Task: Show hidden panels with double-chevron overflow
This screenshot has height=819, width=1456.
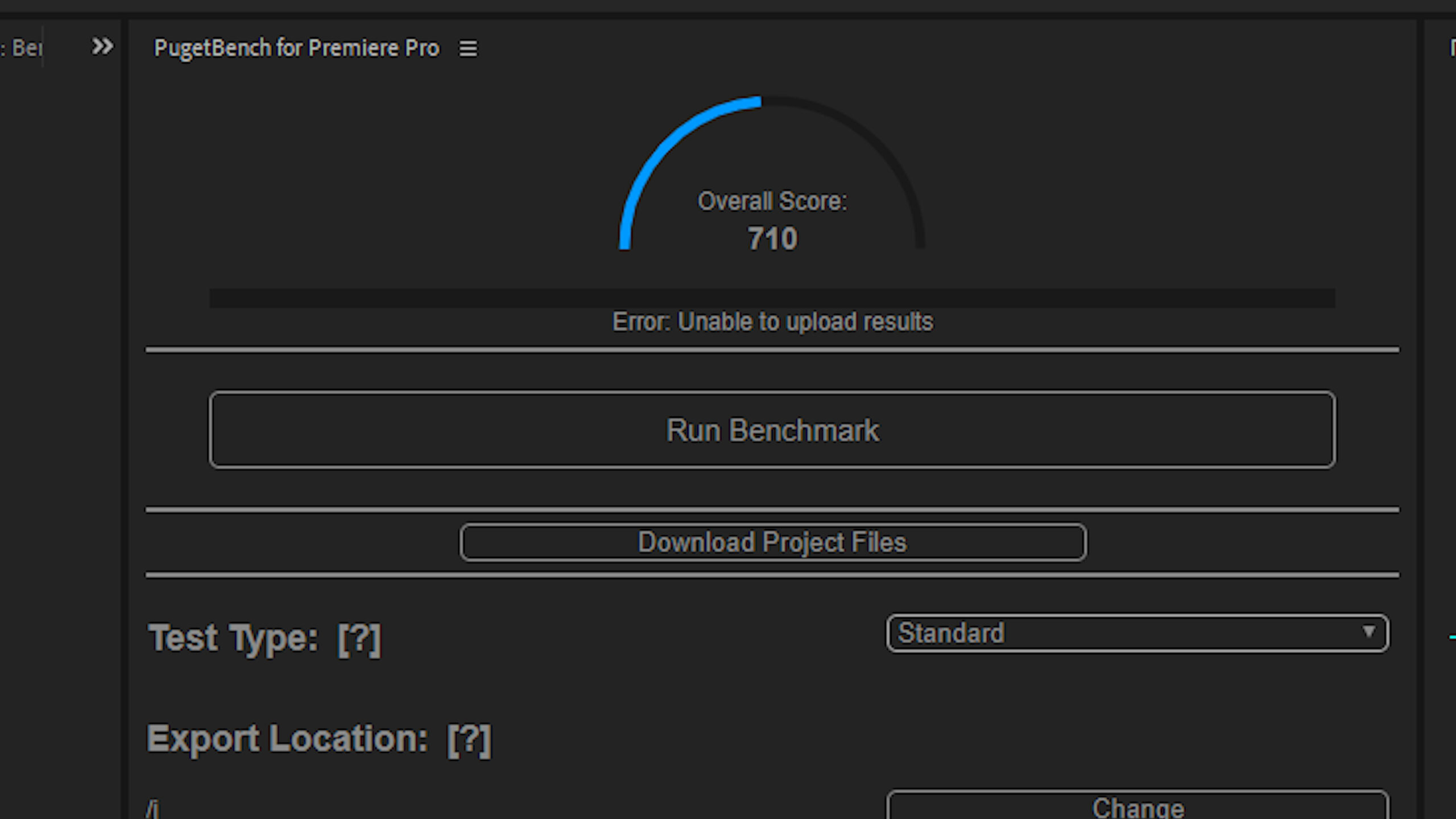Action: (102, 46)
